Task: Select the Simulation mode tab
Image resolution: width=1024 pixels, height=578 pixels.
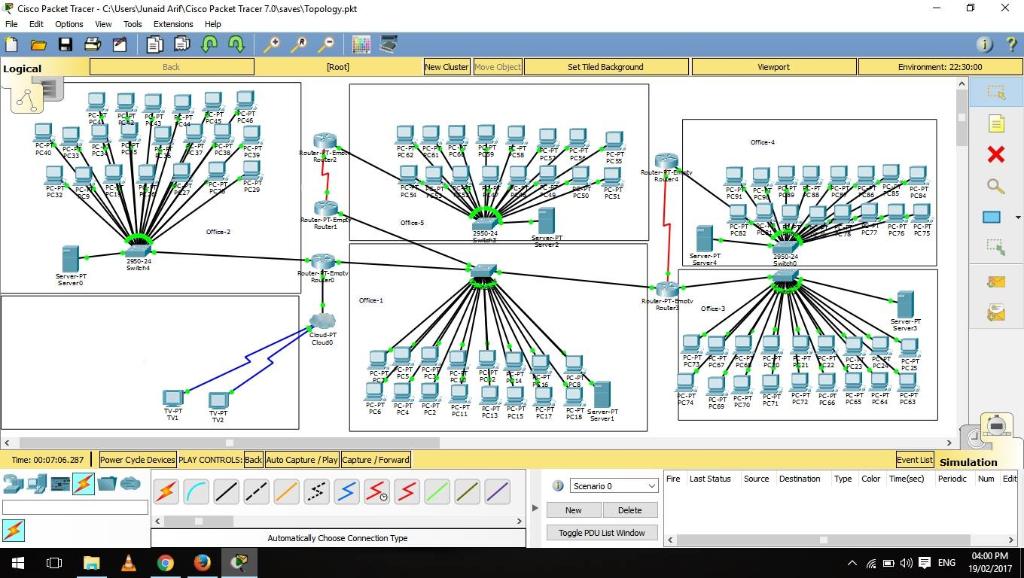Action: (968, 462)
